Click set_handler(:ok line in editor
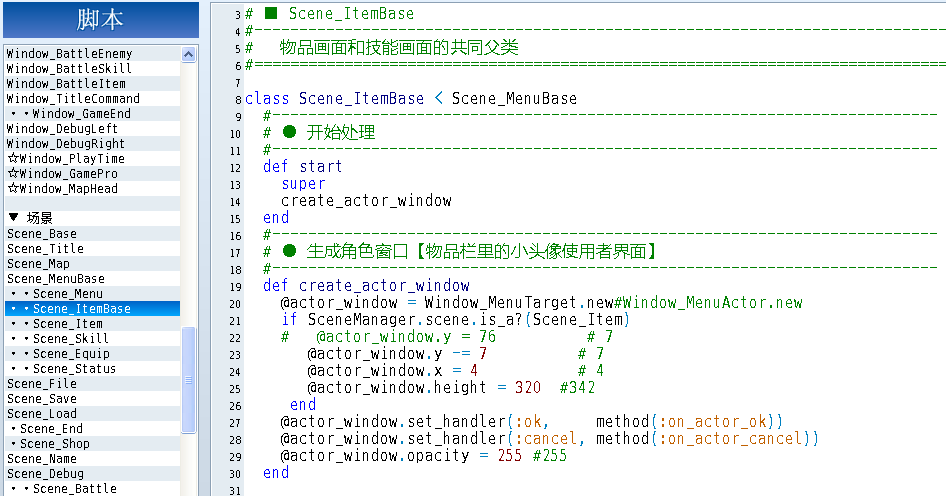This screenshot has height=496, width=946. click(532, 421)
